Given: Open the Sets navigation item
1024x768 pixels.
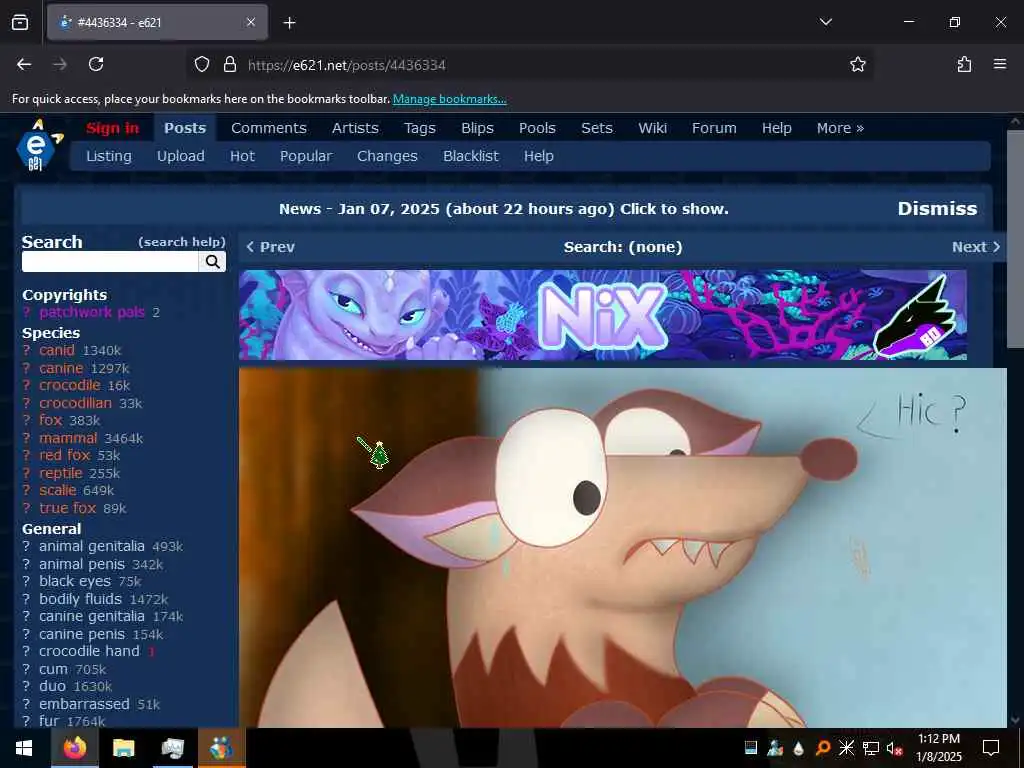Looking at the screenshot, I should [596, 128].
